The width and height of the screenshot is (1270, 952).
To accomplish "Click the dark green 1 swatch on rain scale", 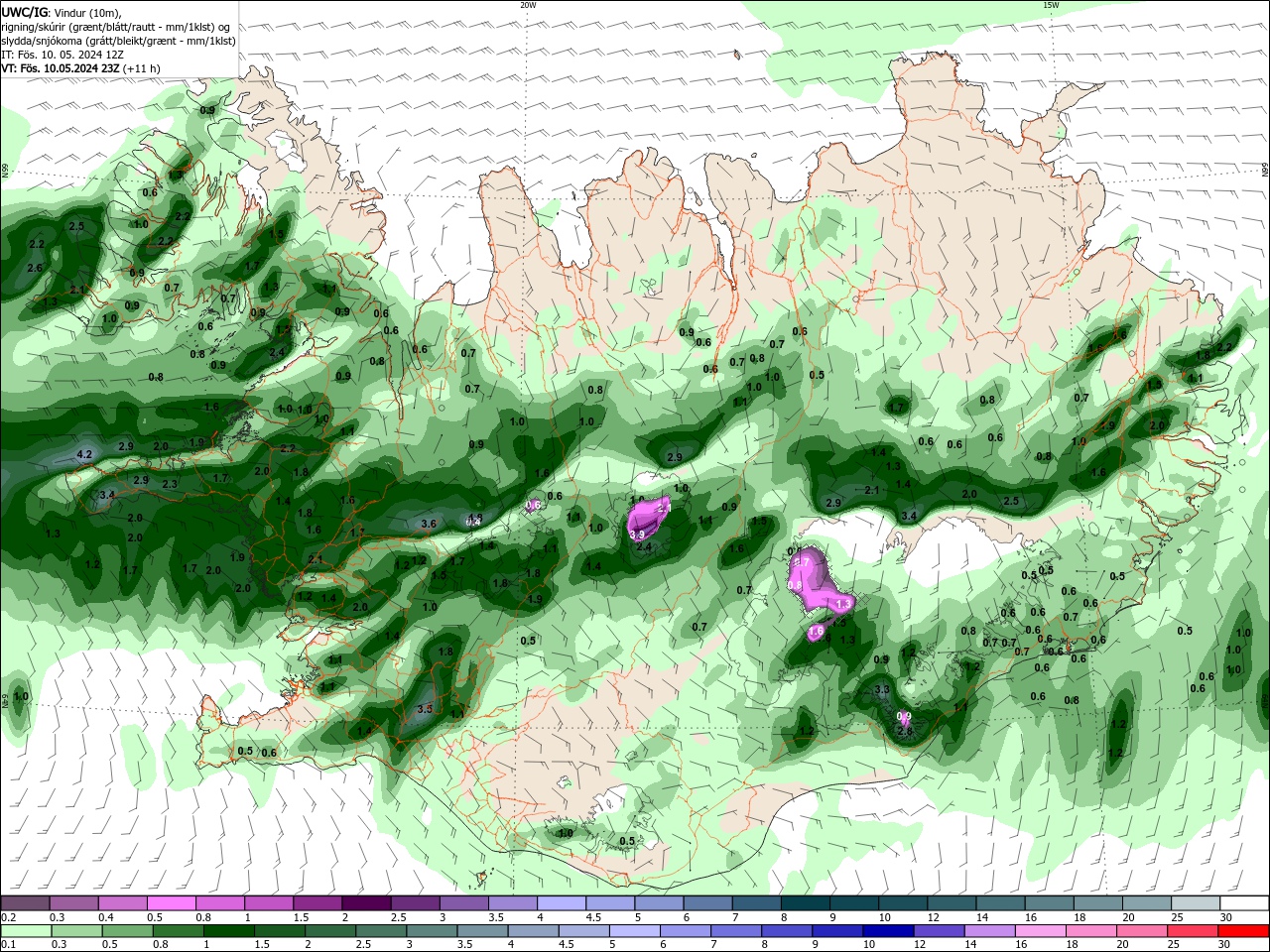I will 229,930.
